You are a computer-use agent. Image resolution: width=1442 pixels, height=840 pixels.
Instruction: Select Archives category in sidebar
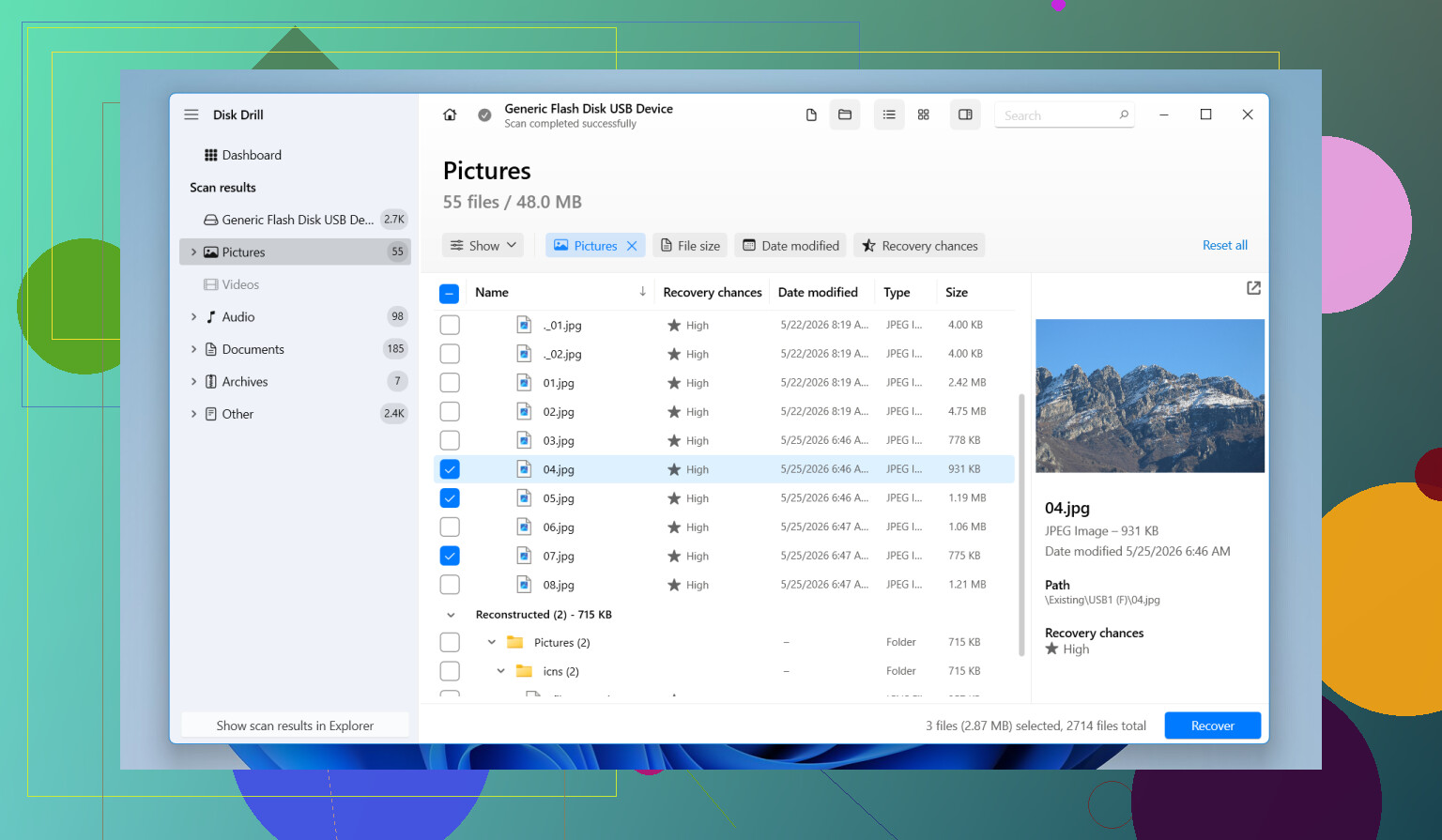point(296,382)
